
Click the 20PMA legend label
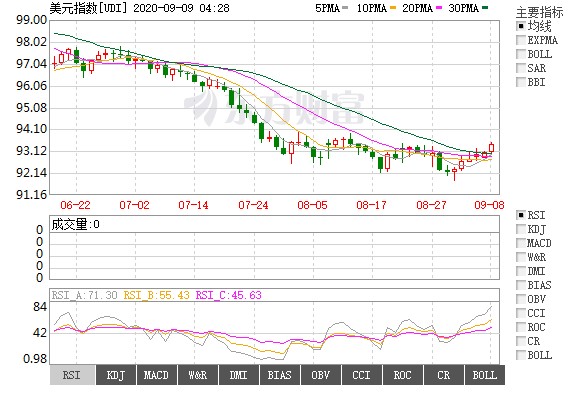[417, 8]
